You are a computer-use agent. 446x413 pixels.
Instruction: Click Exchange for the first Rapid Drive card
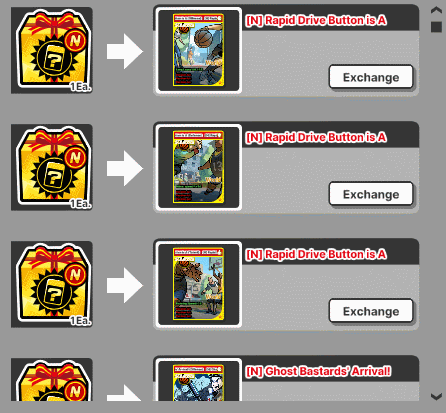click(371, 77)
